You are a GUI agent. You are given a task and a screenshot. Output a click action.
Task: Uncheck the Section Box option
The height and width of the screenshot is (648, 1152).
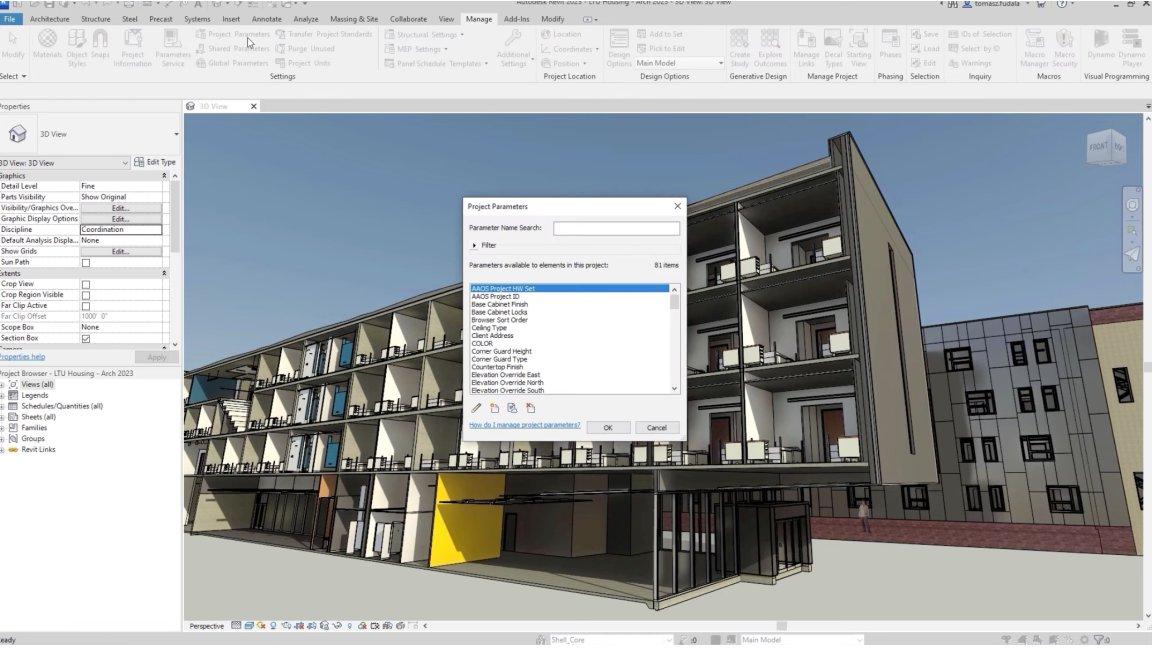coord(87,336)
